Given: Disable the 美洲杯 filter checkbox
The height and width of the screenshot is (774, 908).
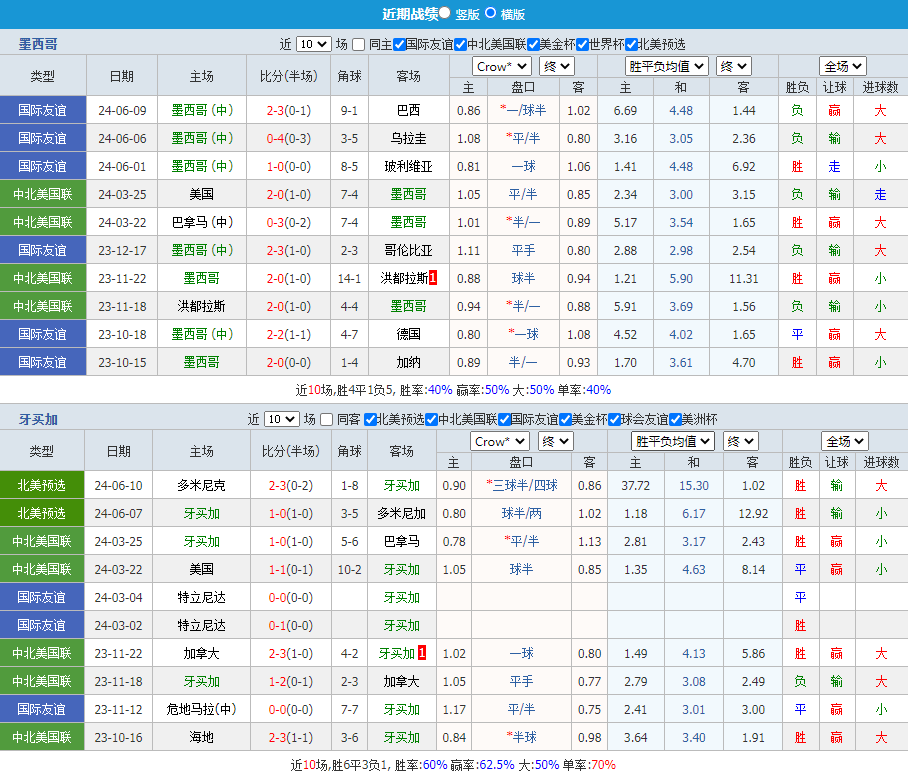Looking at the screenshot, I should [675, 419].
